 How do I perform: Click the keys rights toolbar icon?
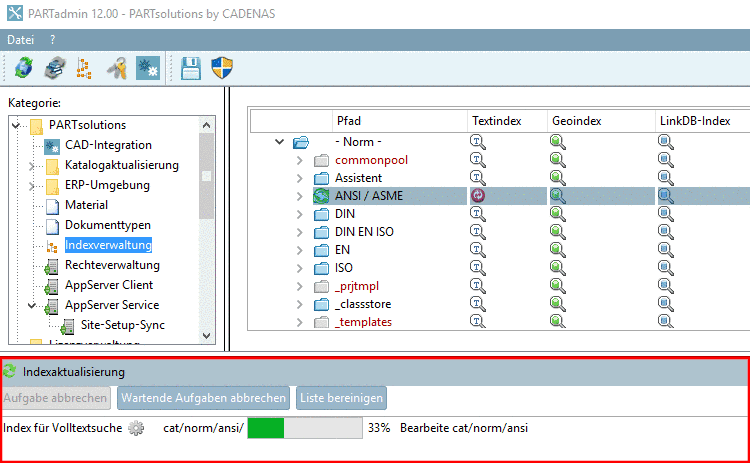click(117, 68)
